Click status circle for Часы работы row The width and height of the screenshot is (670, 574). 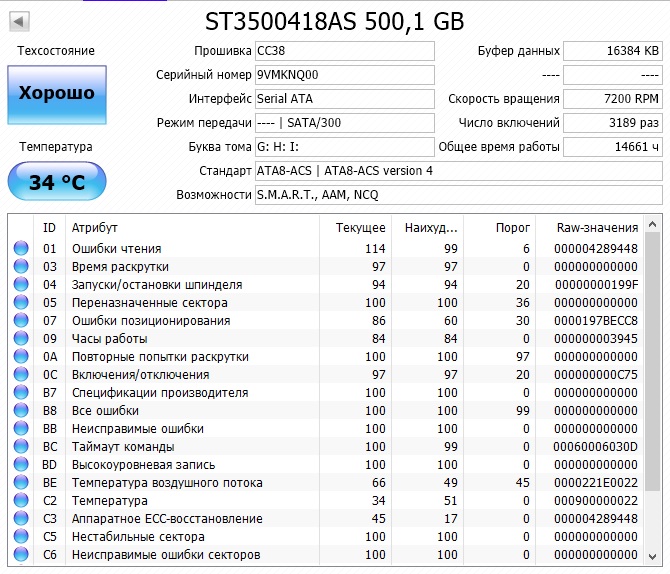[x=21, y=338]
